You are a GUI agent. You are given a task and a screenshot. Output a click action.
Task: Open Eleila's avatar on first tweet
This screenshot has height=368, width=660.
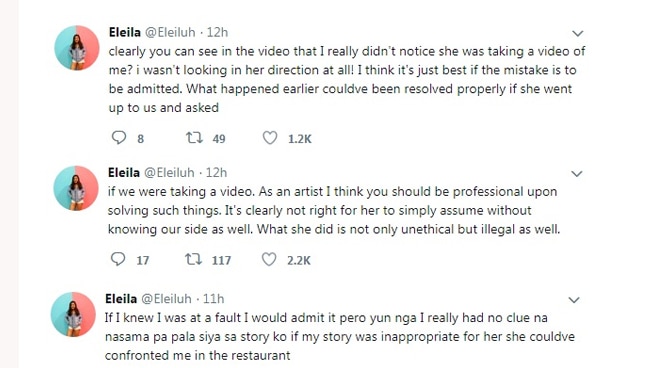point(77,48)
